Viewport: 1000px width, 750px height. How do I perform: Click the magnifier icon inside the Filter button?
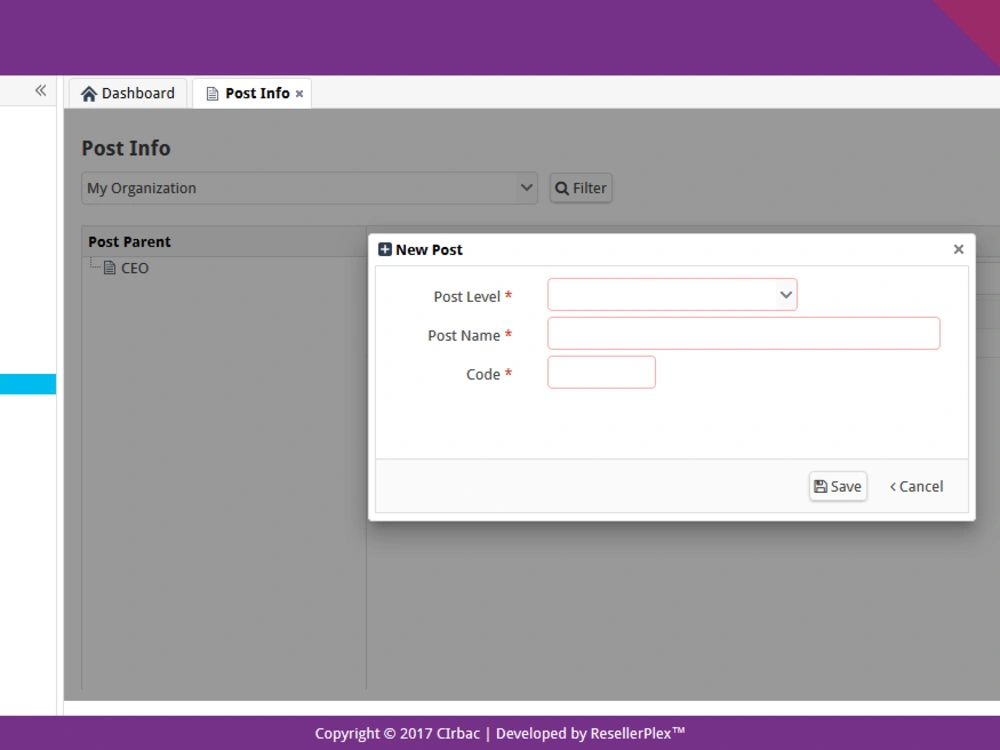tap(562, 188)
